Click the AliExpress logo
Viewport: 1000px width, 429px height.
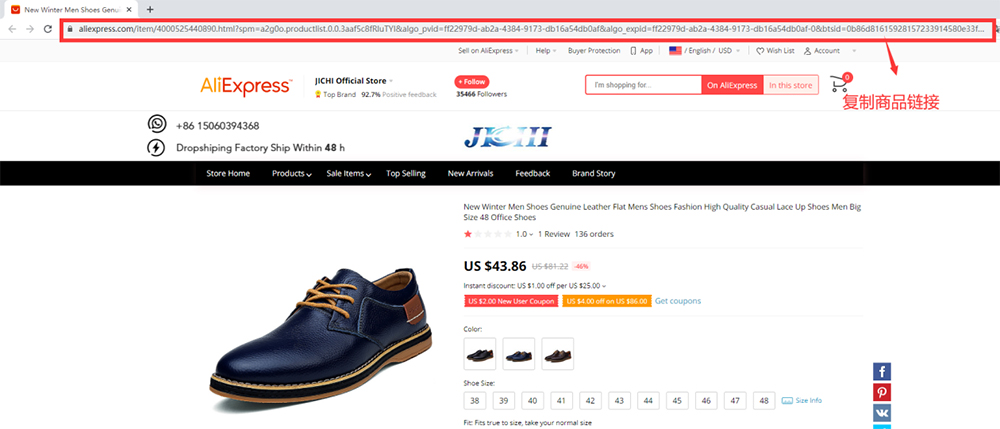click(246, 86)
